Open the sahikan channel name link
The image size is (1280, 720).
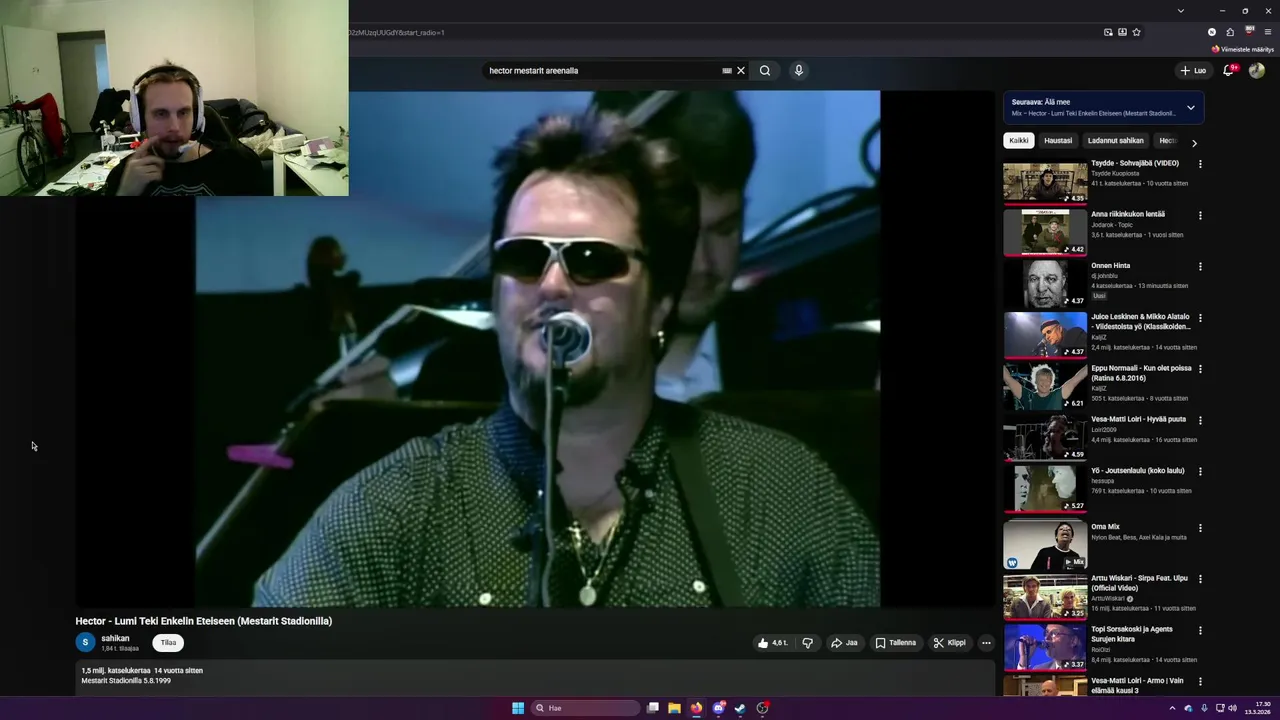click(x=115, y=638)
